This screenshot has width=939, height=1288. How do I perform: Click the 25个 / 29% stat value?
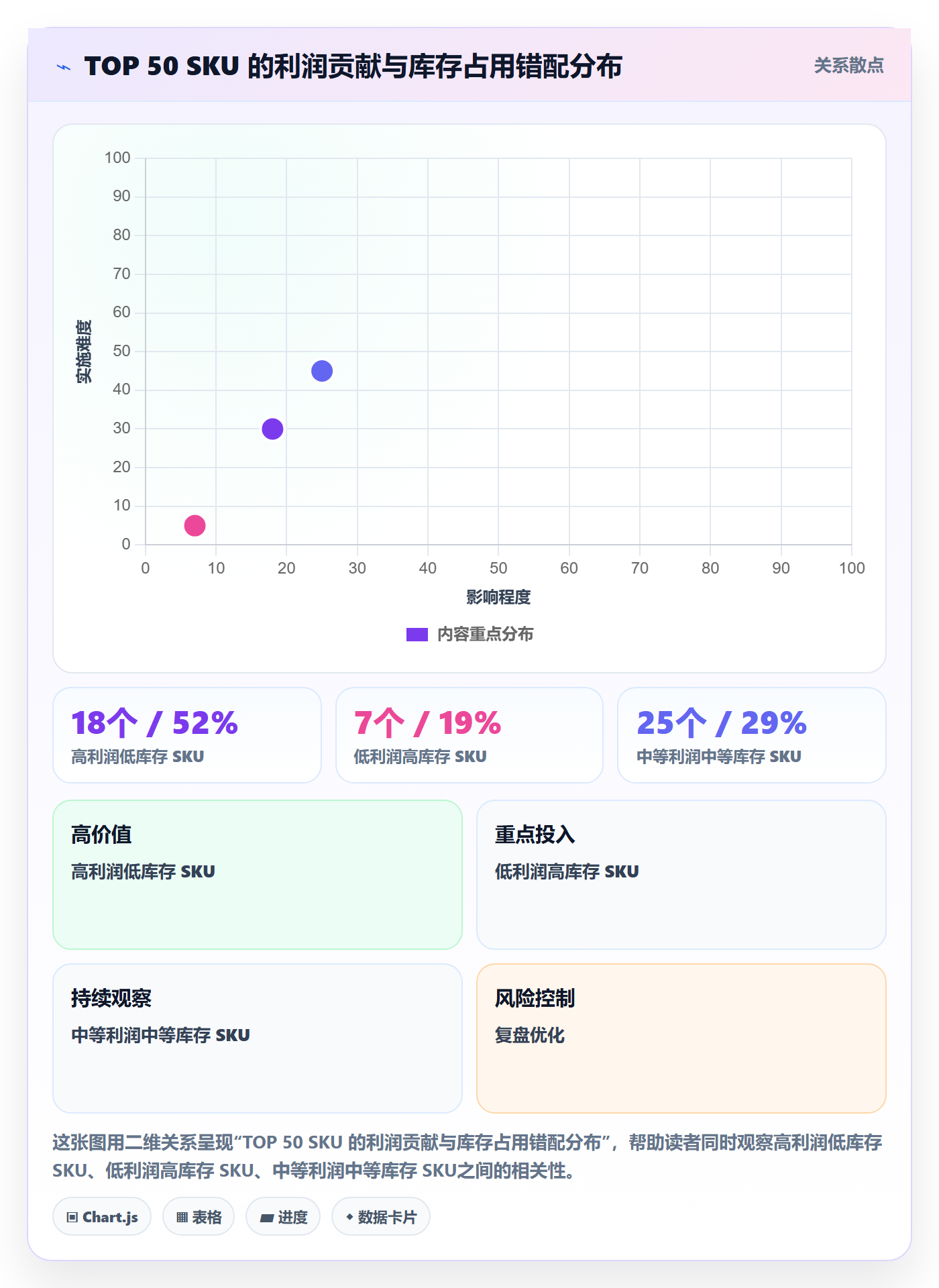pyautogui.click(x=722, y=723)
